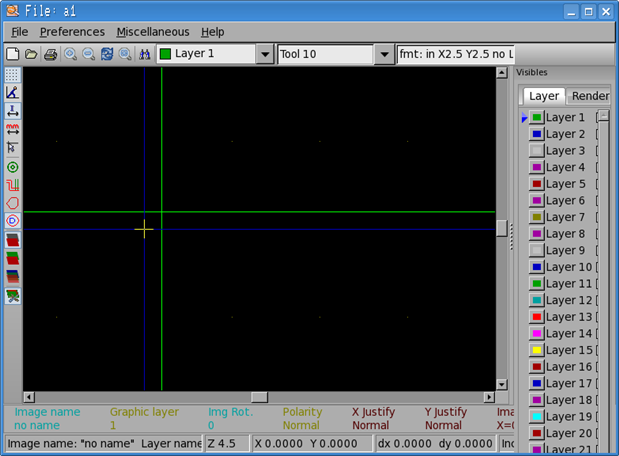Screen dimensions: 619x456
Task: Switch to the Render tab
Action: click(589, 96)
